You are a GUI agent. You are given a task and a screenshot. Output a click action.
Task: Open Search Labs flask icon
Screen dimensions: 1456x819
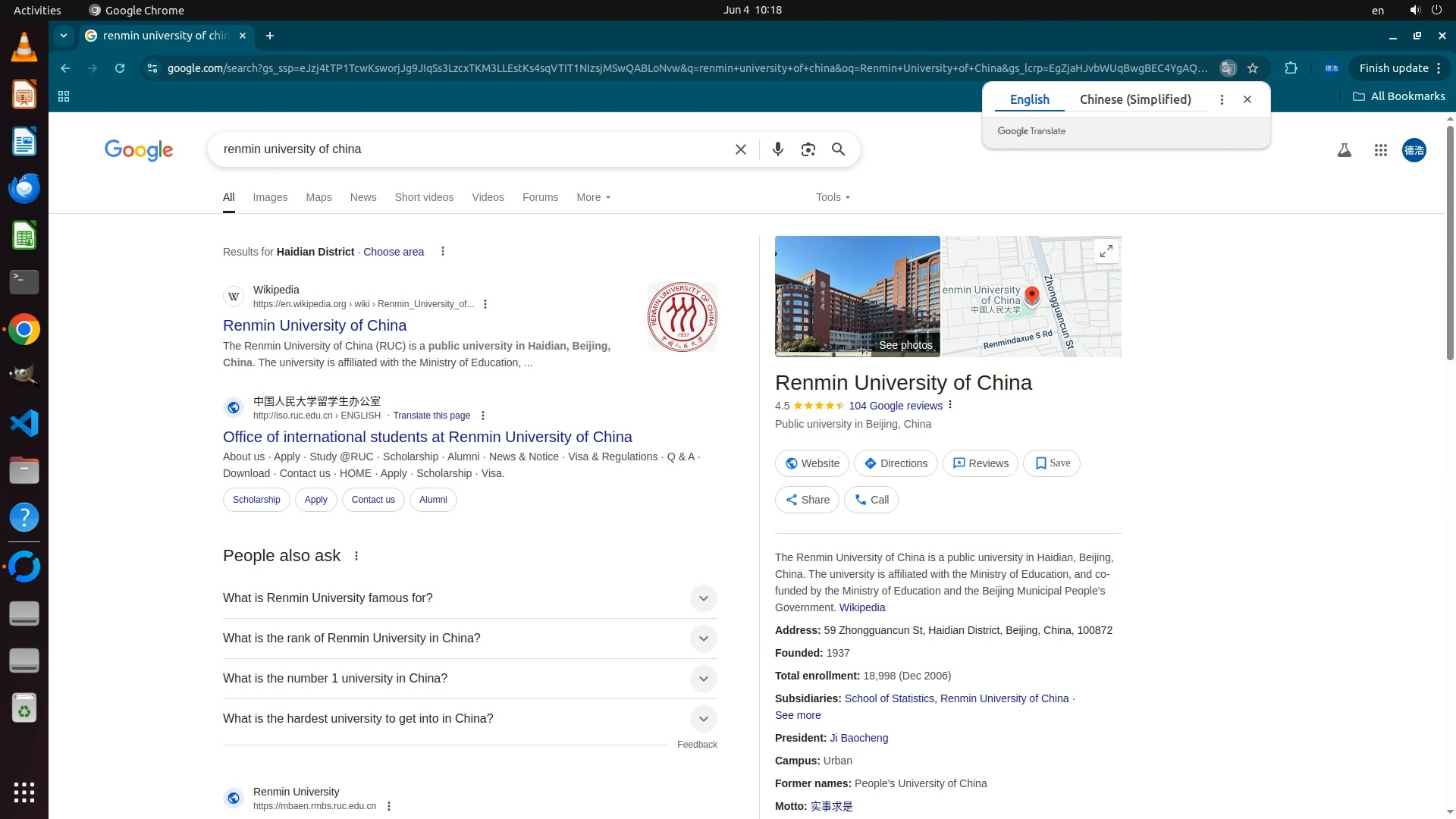1344,150
